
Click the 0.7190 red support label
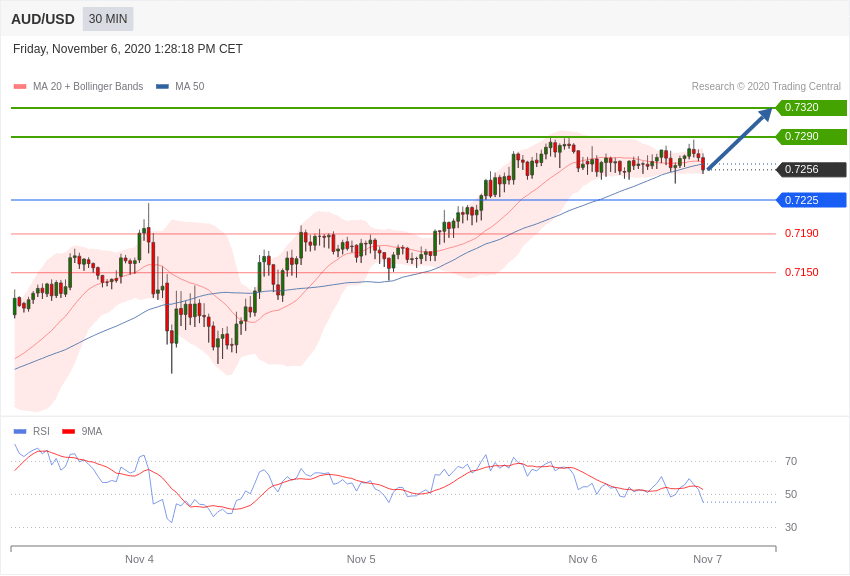[802, 234]
